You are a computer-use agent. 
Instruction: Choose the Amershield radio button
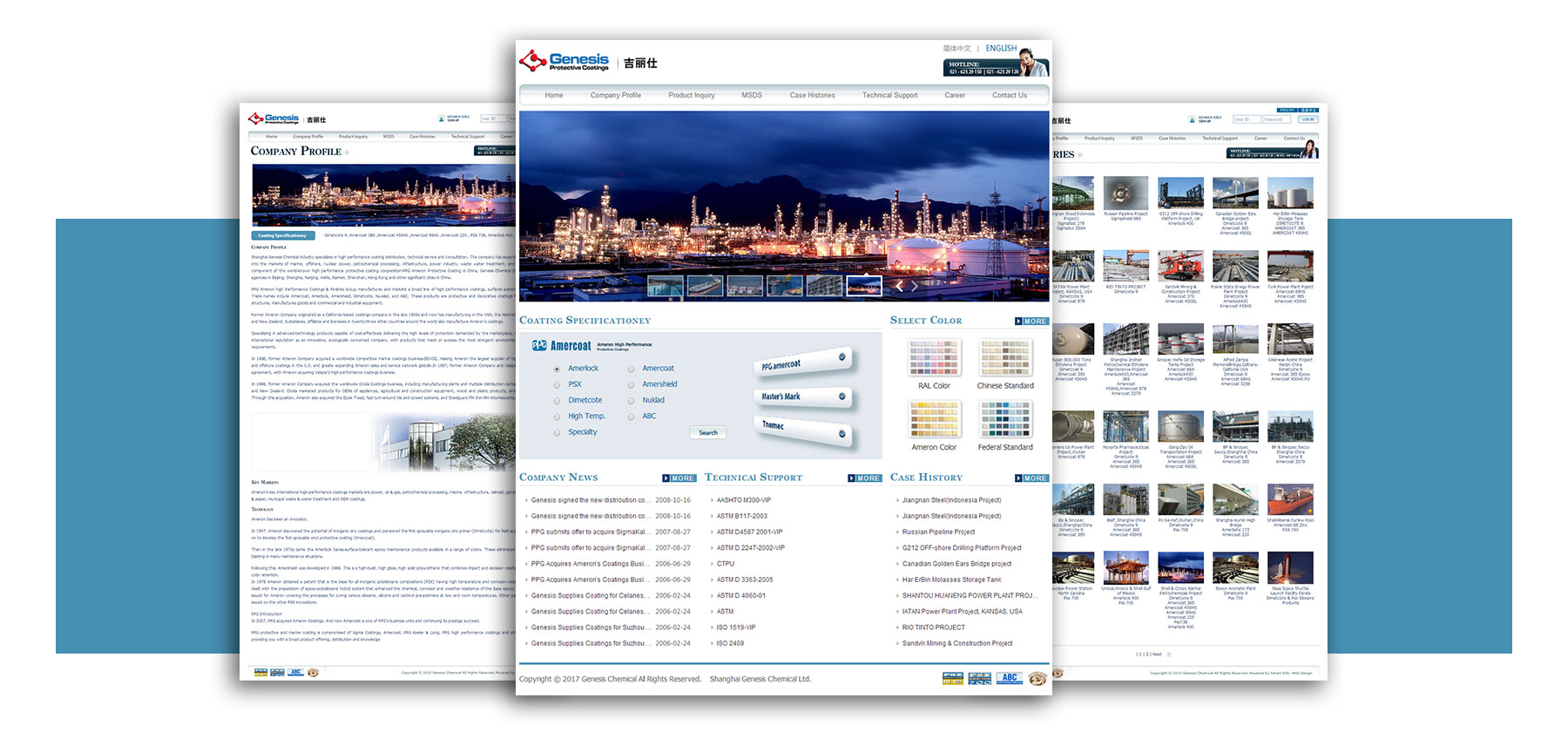[x=631, y=384]
